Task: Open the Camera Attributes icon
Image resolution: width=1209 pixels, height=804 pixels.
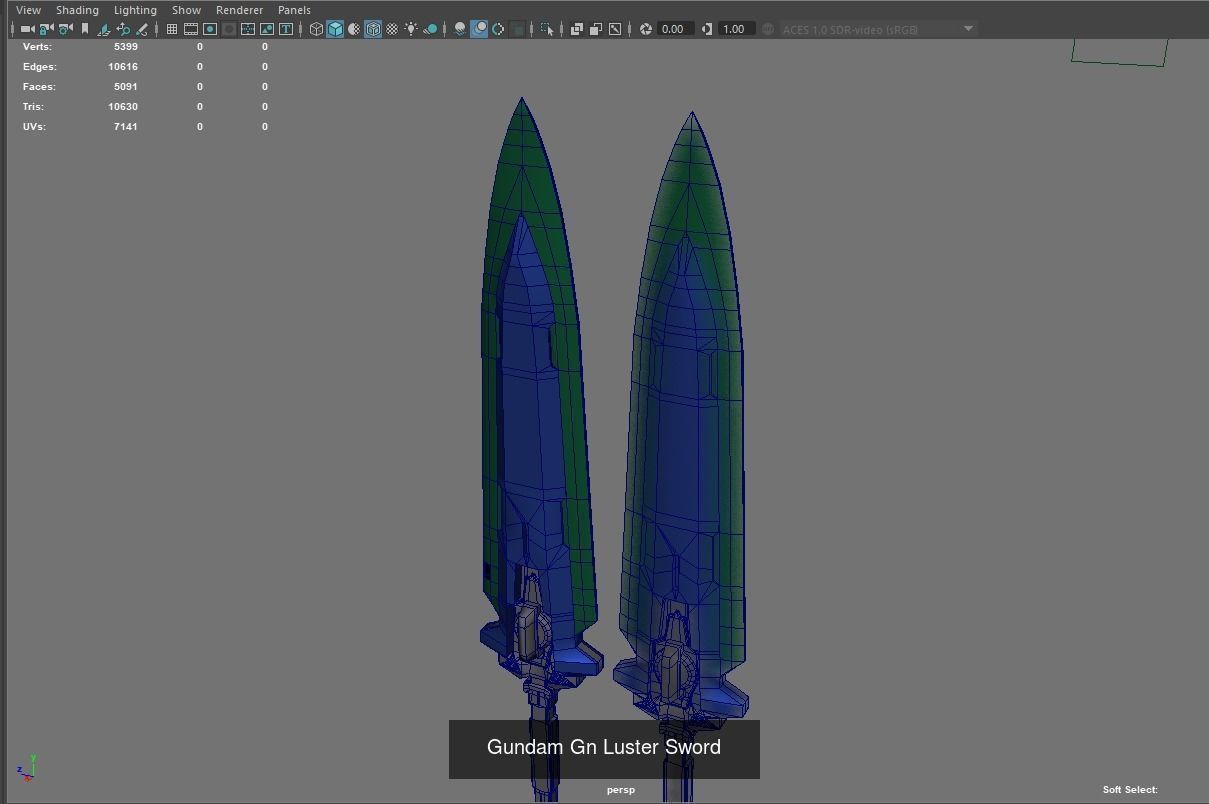Action: coord(66,29)
